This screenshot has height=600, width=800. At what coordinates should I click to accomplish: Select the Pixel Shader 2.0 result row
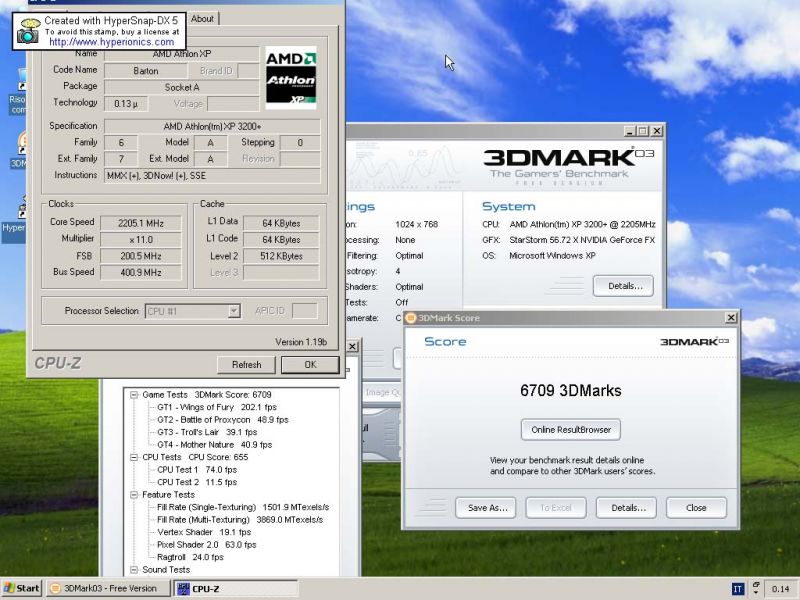coord(206,545)
